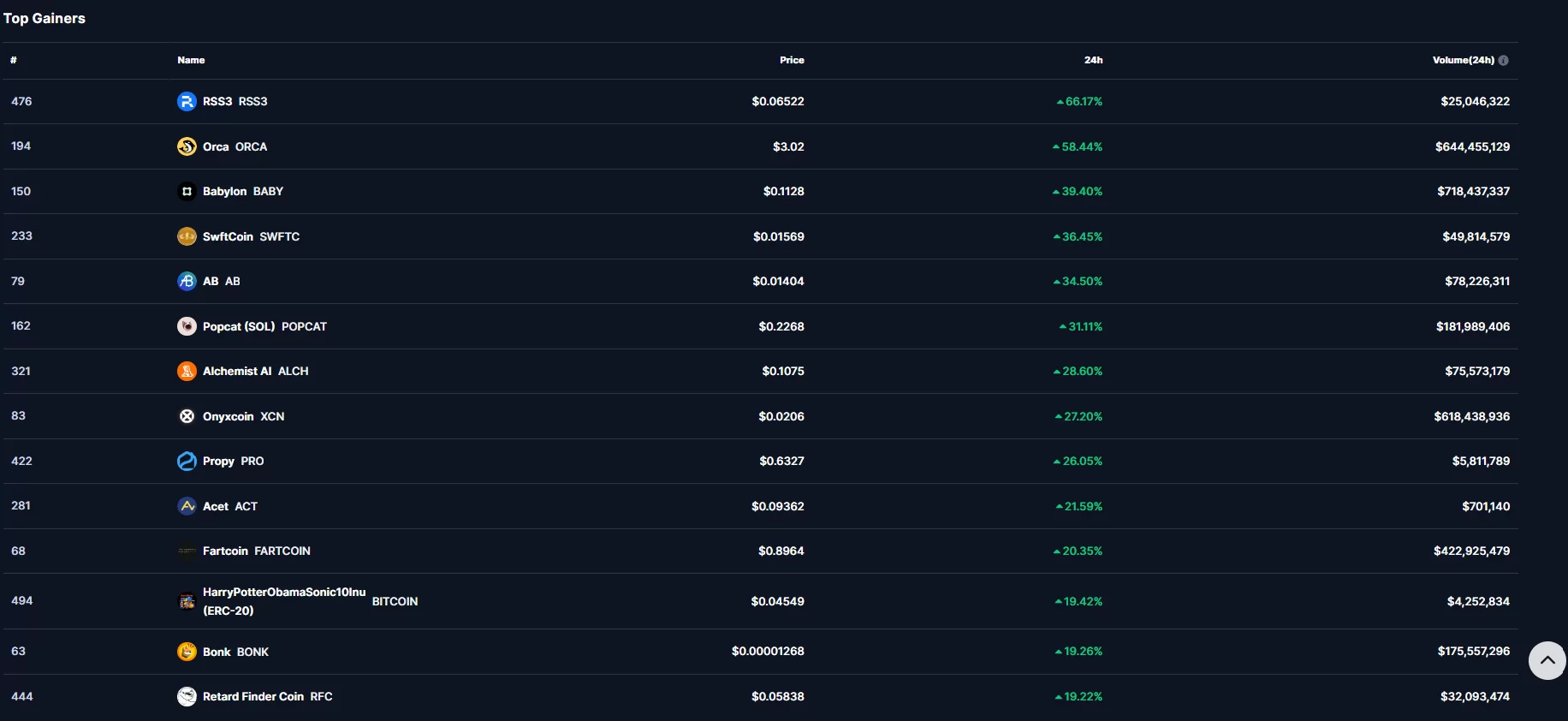This screenshot has width=1568, height=721.
Task: Click the SwftCoin logo icon
Action: tap(187, 236)
